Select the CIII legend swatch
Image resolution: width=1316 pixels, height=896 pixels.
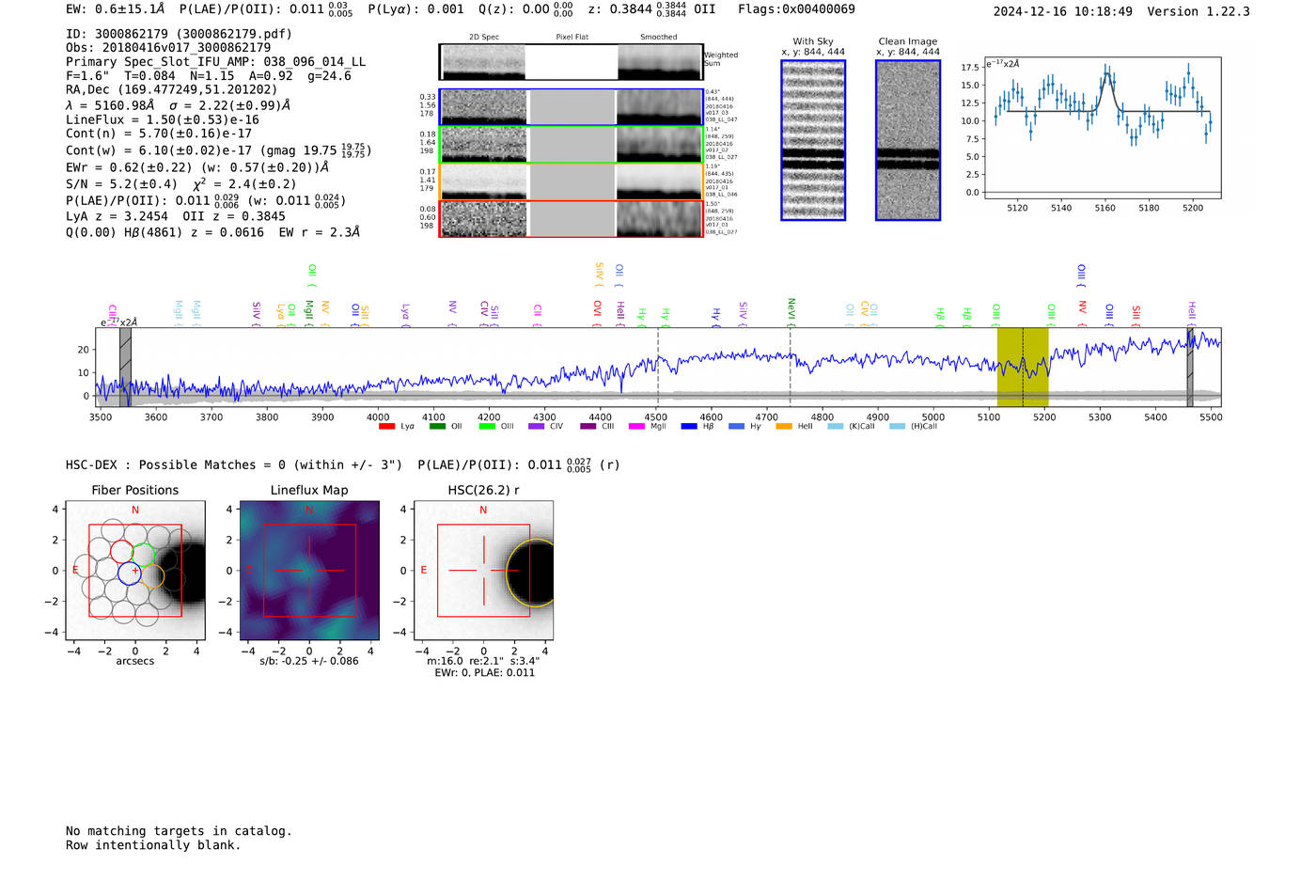(x=588, y=427)
